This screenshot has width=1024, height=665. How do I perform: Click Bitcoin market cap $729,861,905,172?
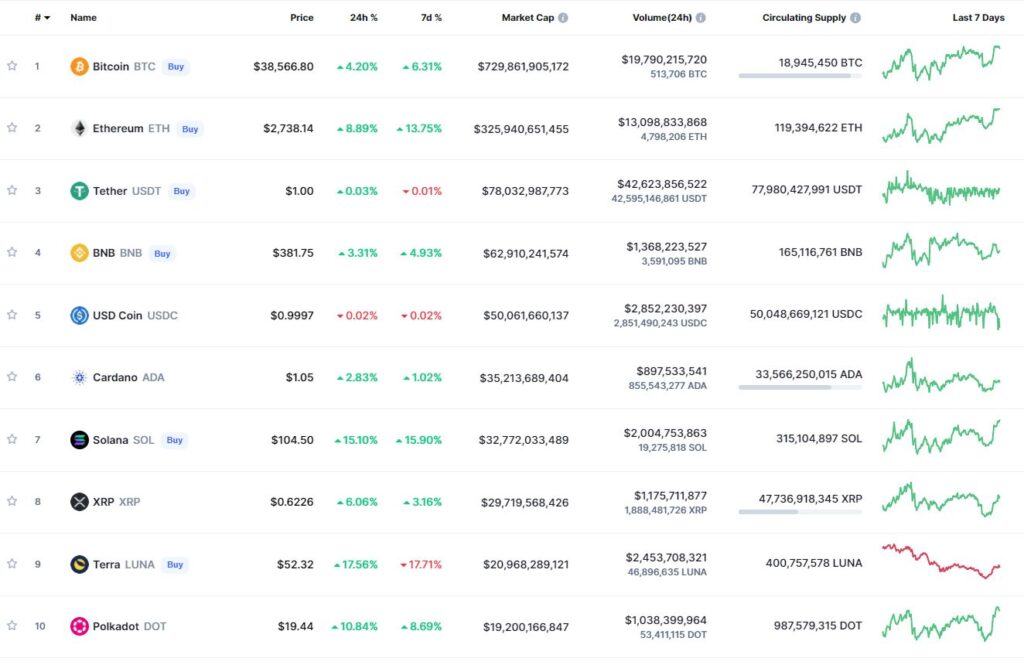[x=523, y=67]
